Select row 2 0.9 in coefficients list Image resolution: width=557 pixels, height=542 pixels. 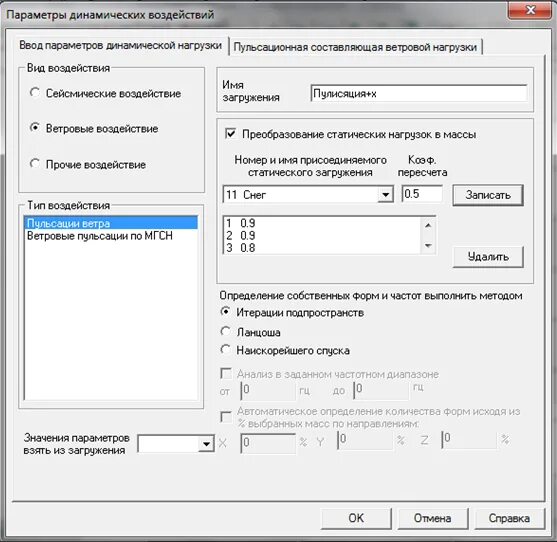322,235
